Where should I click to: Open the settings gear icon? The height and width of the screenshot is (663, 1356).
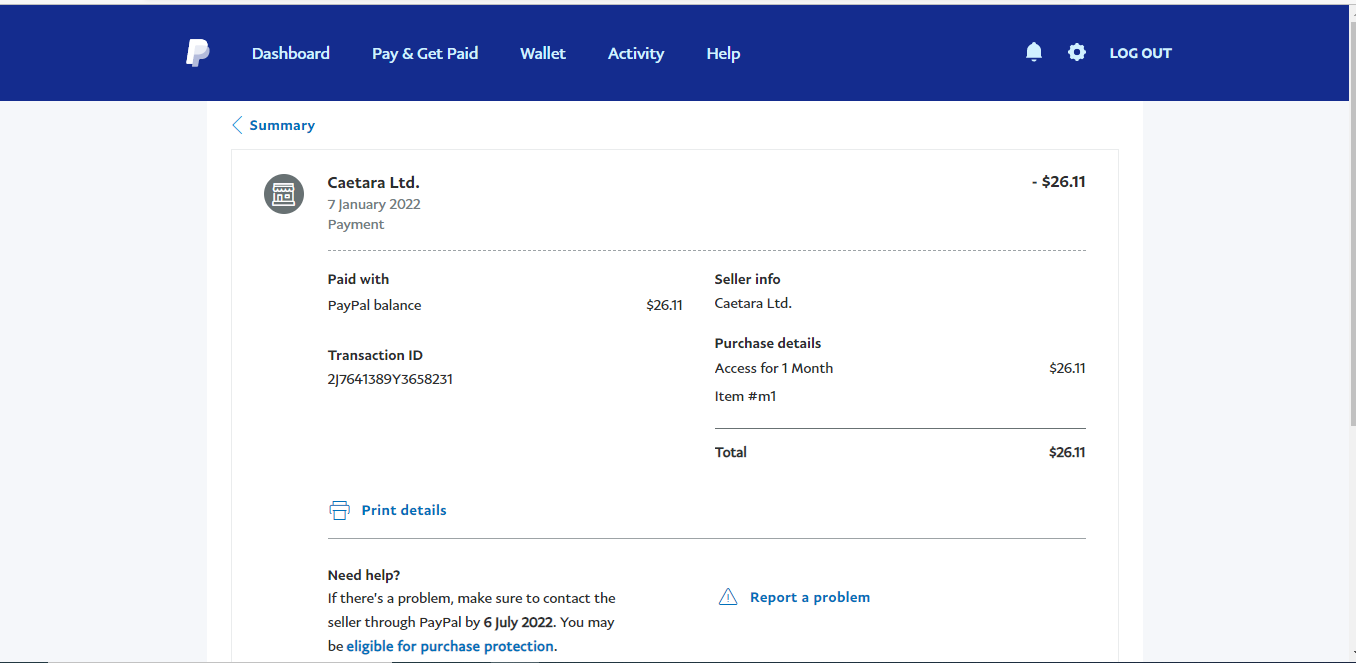1077,52
